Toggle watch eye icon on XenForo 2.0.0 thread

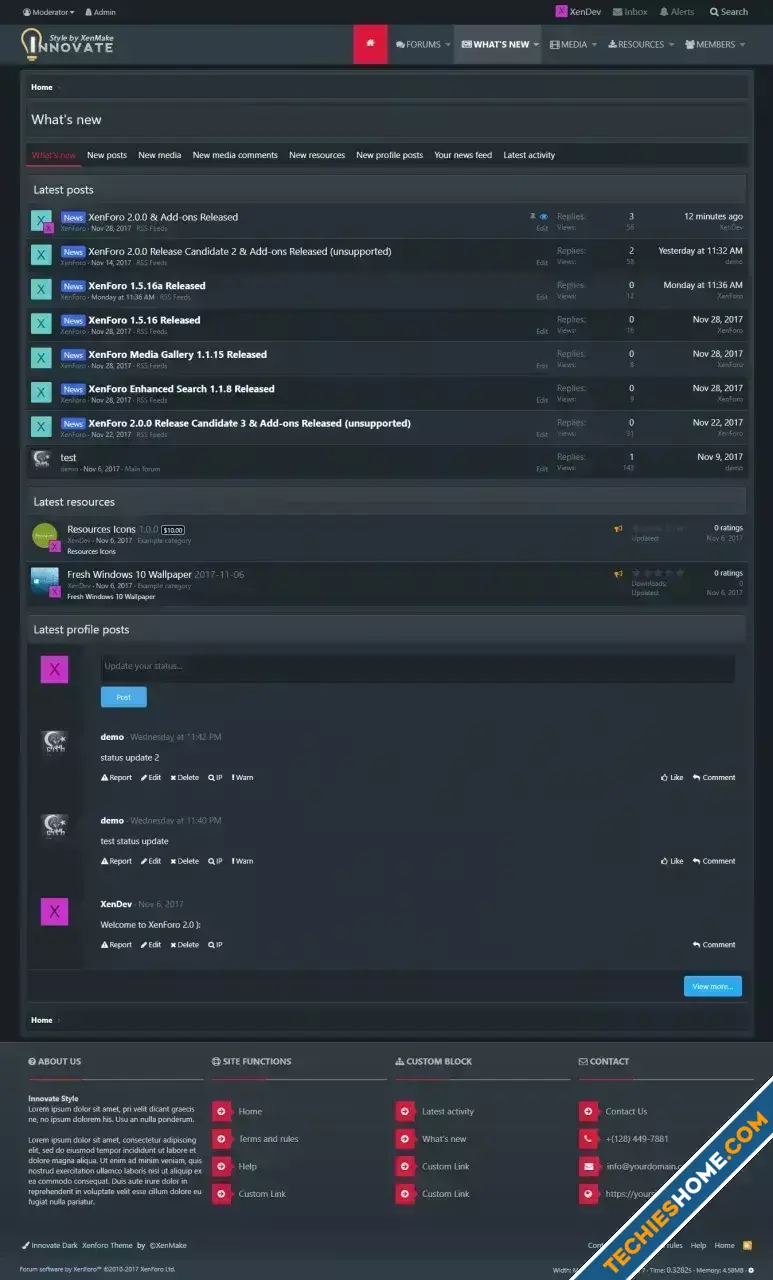pos(544,216)
